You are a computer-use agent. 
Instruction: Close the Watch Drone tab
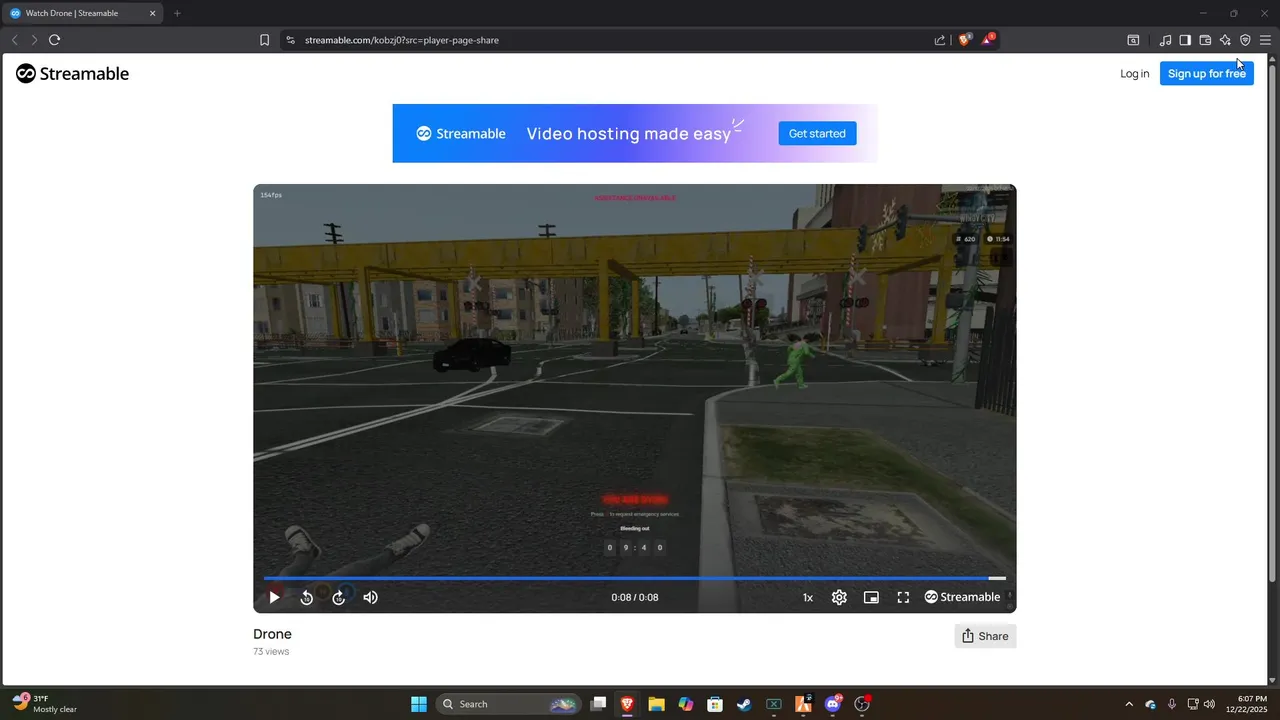153,13
